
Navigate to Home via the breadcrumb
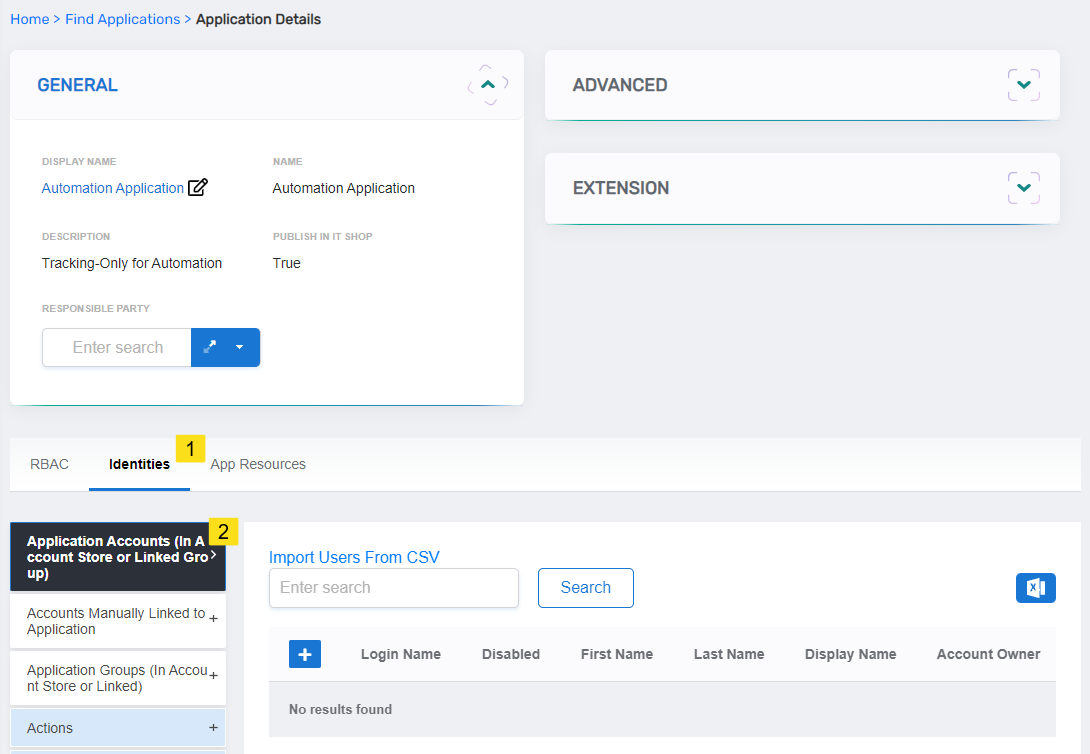click(x=29, y=18)
